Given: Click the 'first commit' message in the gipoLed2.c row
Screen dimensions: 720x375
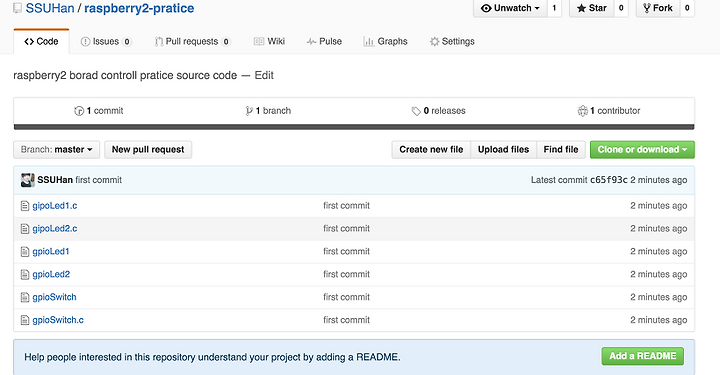Looking at the screenshot, I should pyautogui.click(x=346, y=229).
